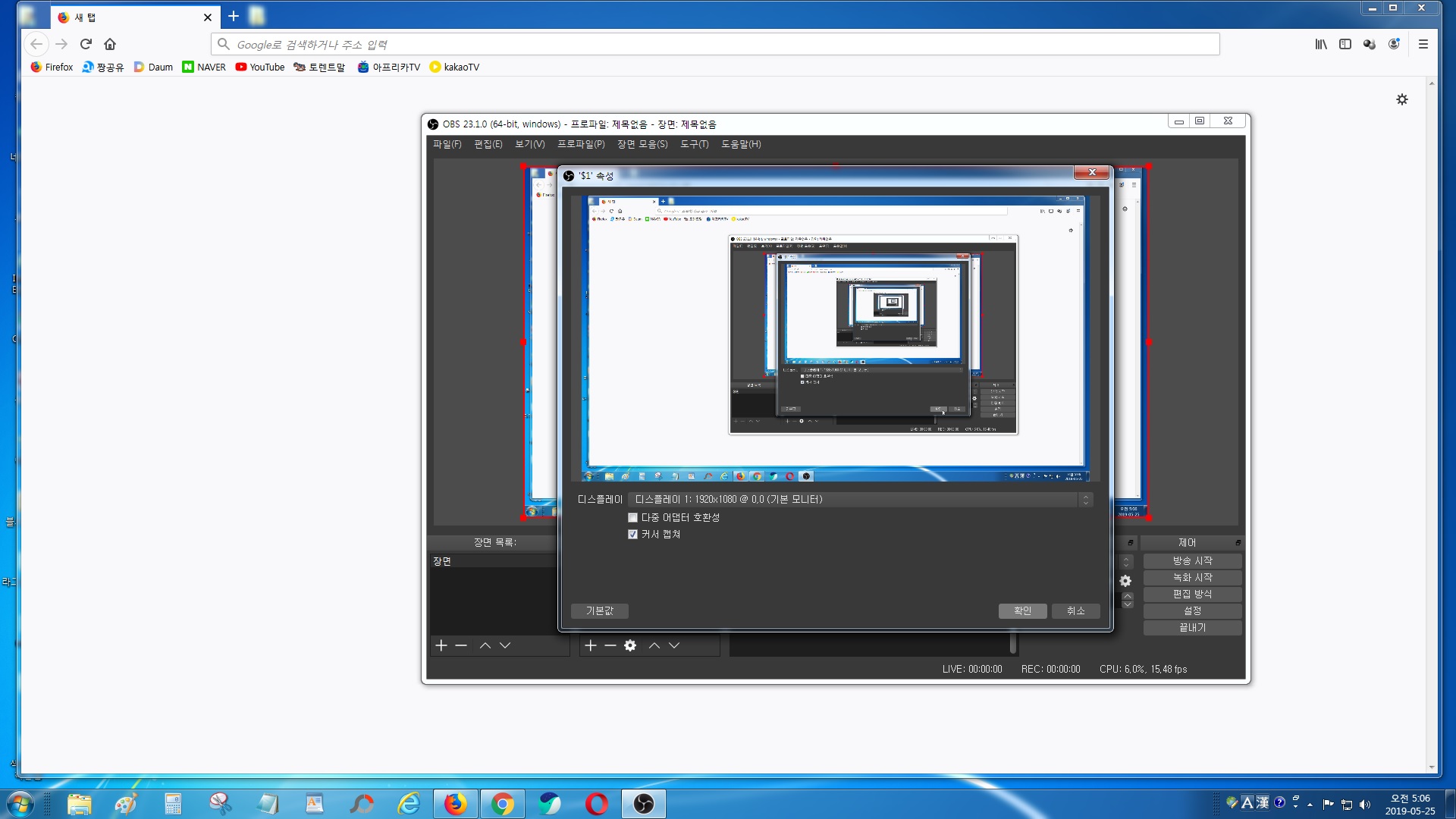Open the 파일(F) menu
This screenshot has height=819, width=1456.
point(447,144)
